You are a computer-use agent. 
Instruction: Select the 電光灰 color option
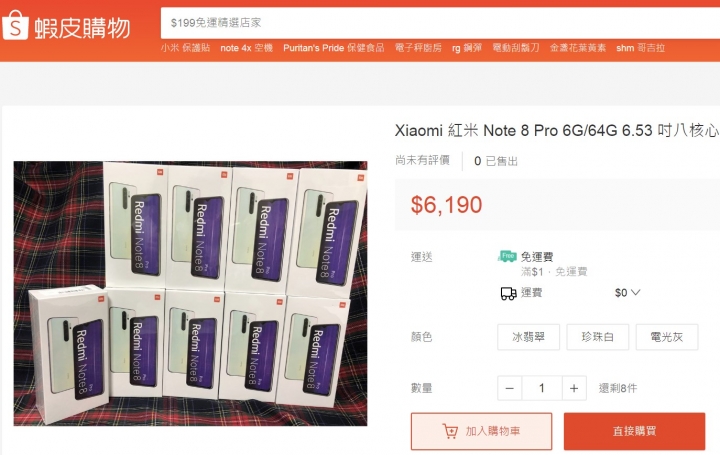click(x=667, y=337)
